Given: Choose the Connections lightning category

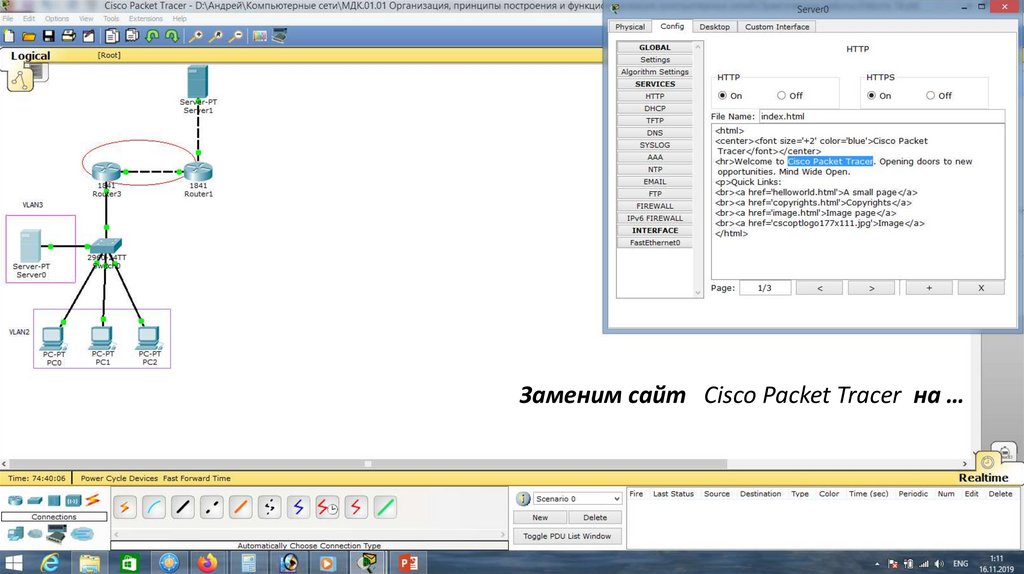Looking at the screenshot, I should (x=93, y=501).
